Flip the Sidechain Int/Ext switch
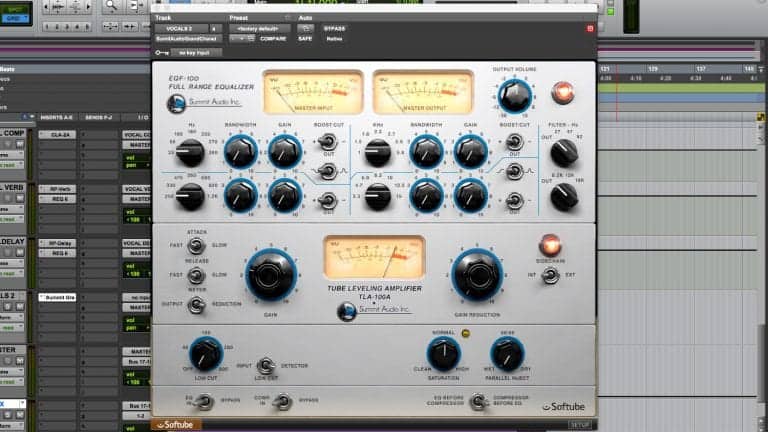Screen dimensions: 768x432 [550, 276]
